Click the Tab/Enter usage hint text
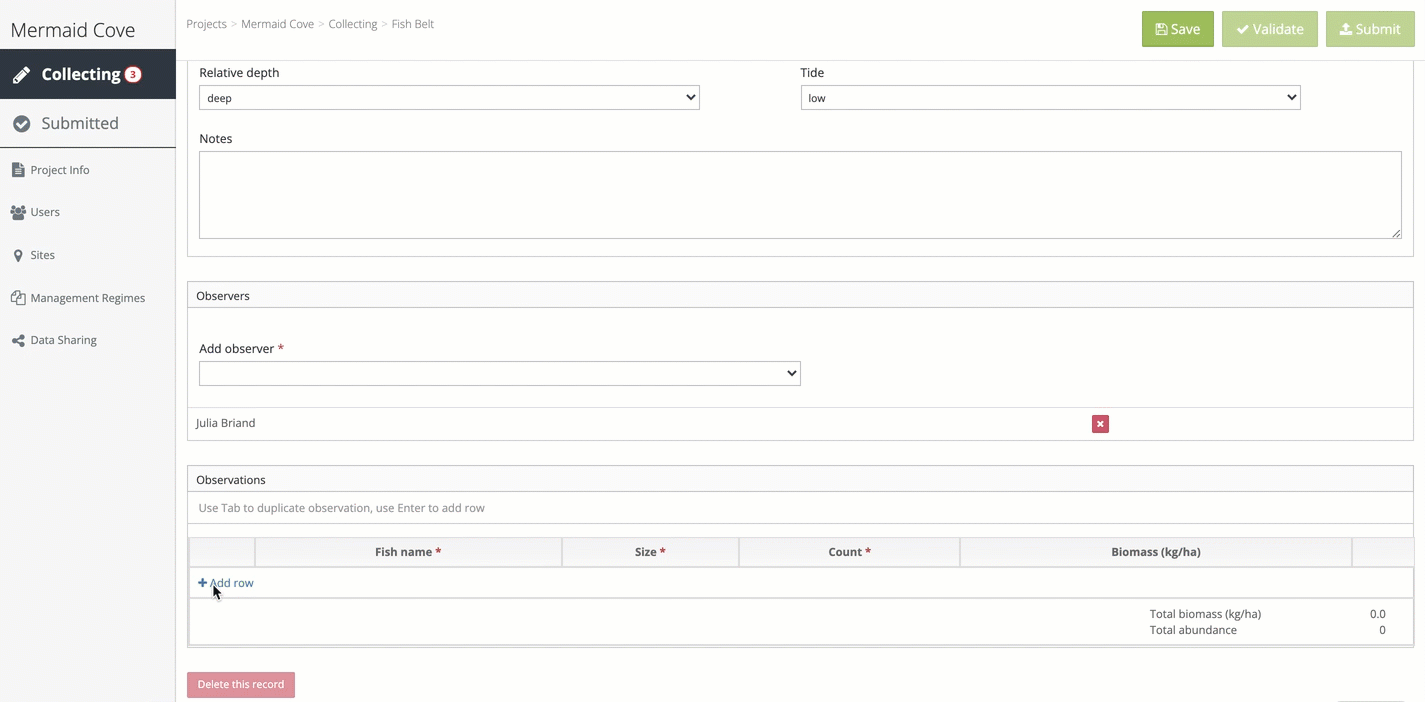The image size is (1425, 702). [x=341, y=508]
